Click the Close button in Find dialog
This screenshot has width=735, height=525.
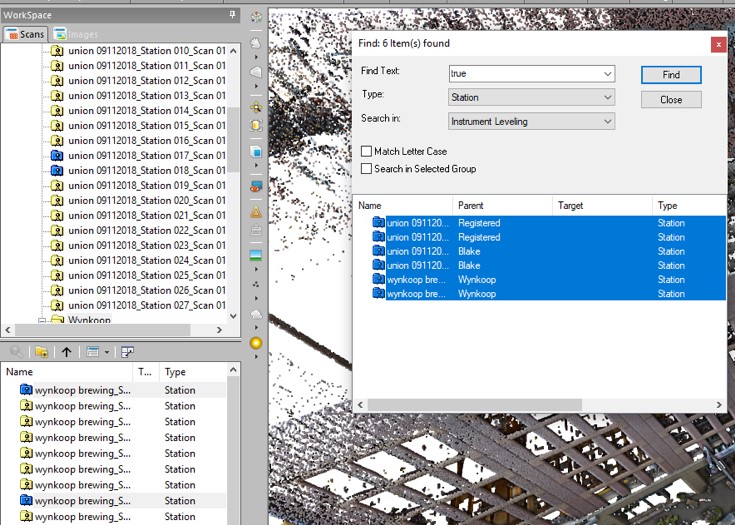click(671, 99)
